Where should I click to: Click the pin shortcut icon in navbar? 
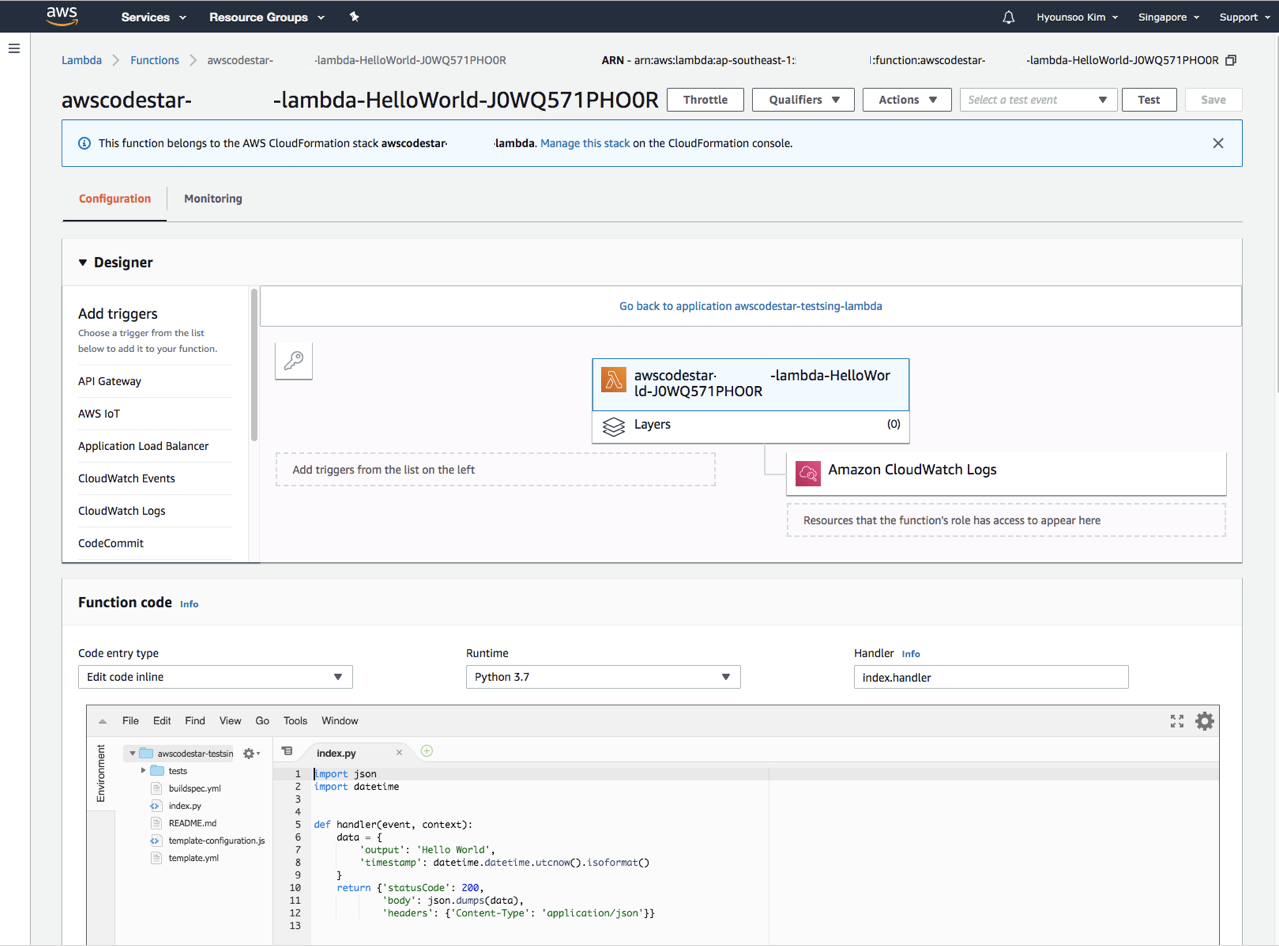354,17
